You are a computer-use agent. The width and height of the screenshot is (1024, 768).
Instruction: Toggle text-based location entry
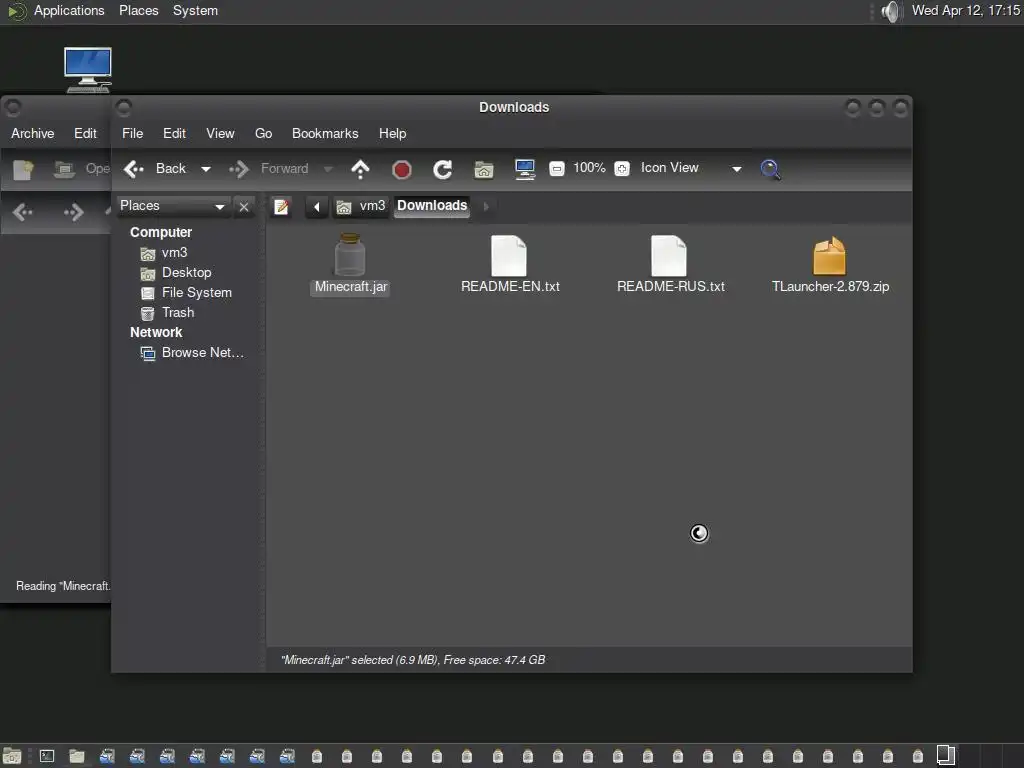click(281, 207)
